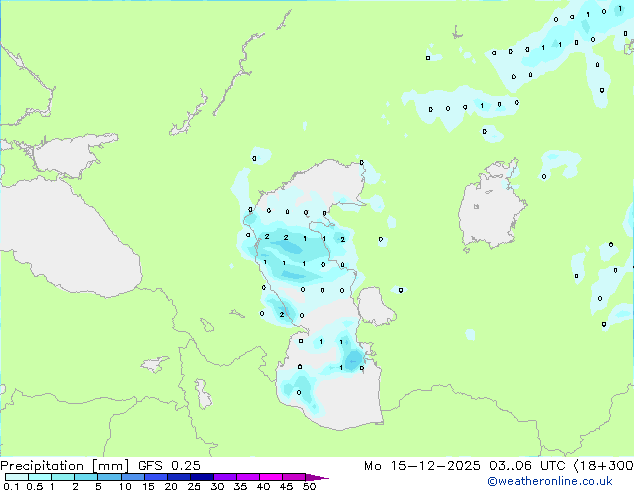Click the 2–5 mm legend color swatch
The image size is (634, 490).
coord(86,477)
